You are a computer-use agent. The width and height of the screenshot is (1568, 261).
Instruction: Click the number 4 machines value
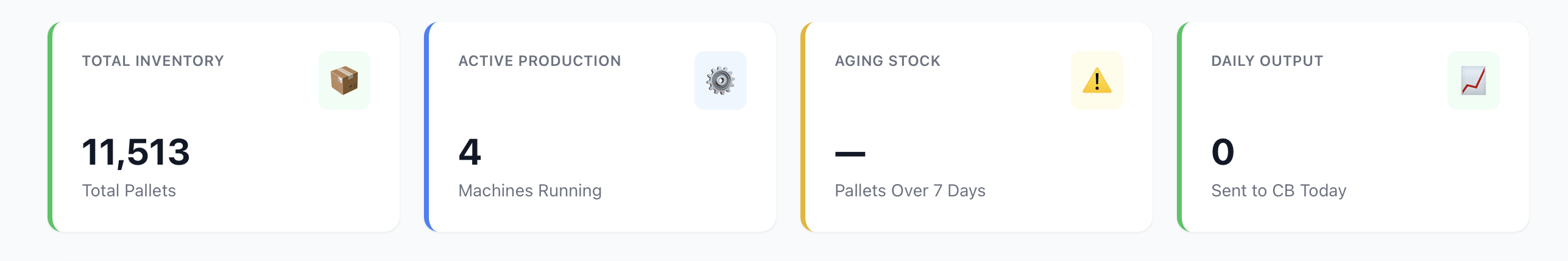point(470,152)
